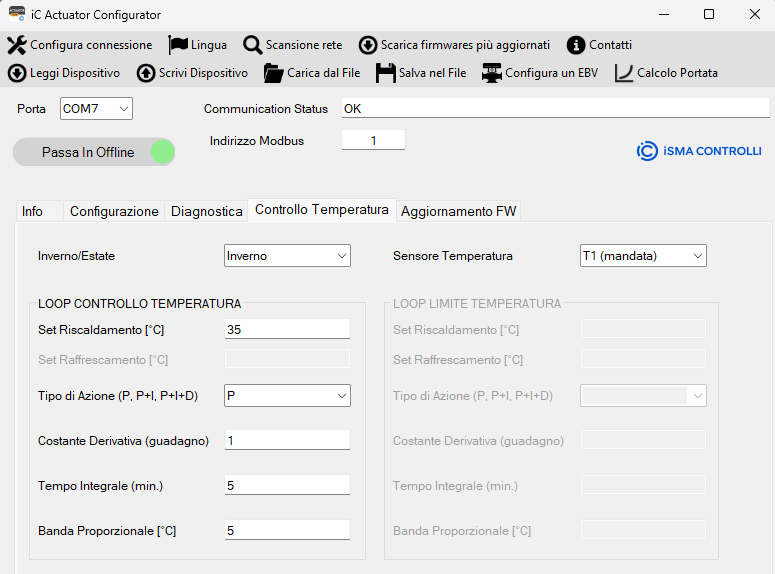Click the Calcolo Portata label

point(677,73)
